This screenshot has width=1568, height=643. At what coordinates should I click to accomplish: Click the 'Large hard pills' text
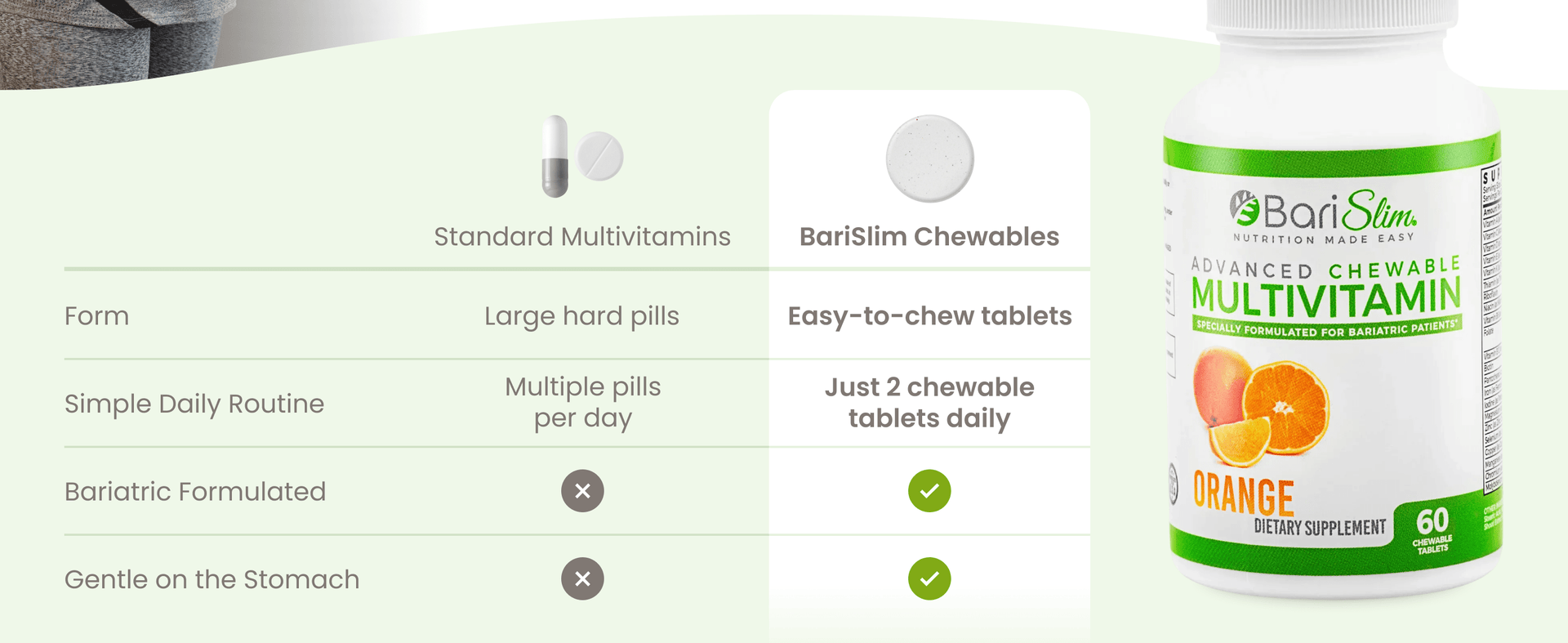click(582, 316)
